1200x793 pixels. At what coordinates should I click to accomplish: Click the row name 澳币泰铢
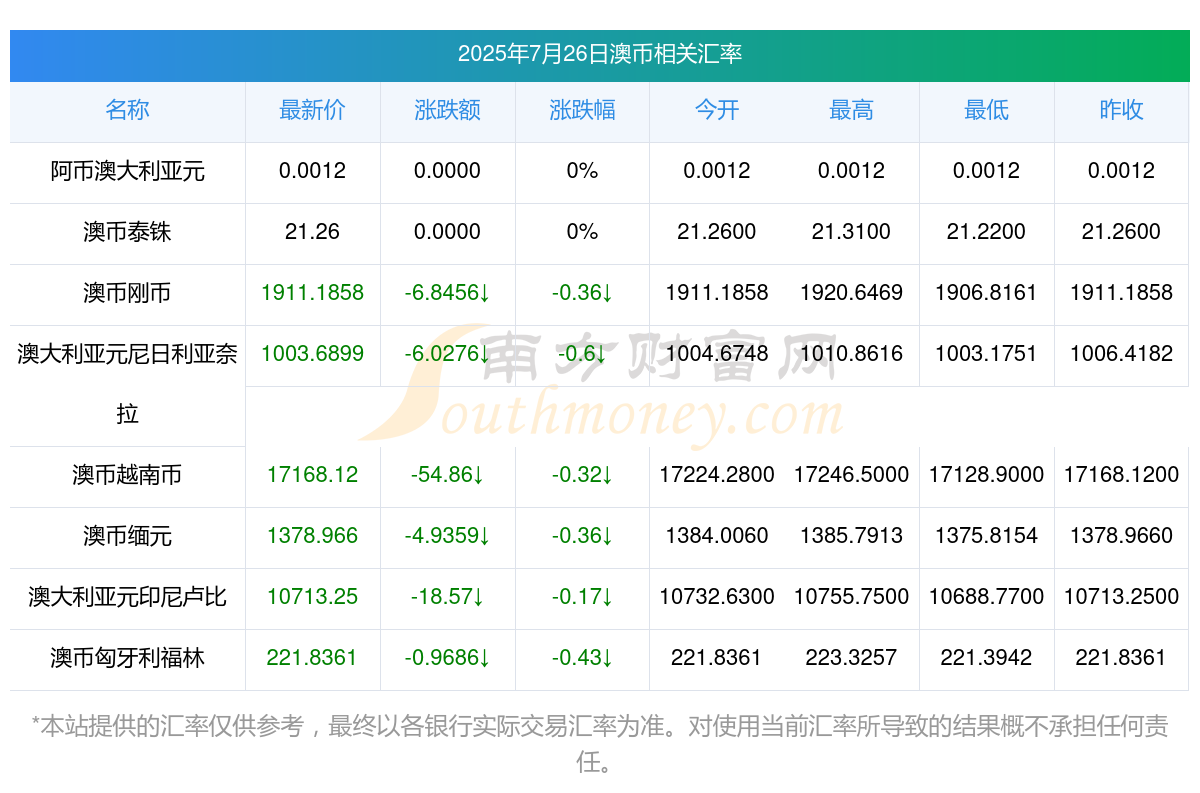(127, 232)
